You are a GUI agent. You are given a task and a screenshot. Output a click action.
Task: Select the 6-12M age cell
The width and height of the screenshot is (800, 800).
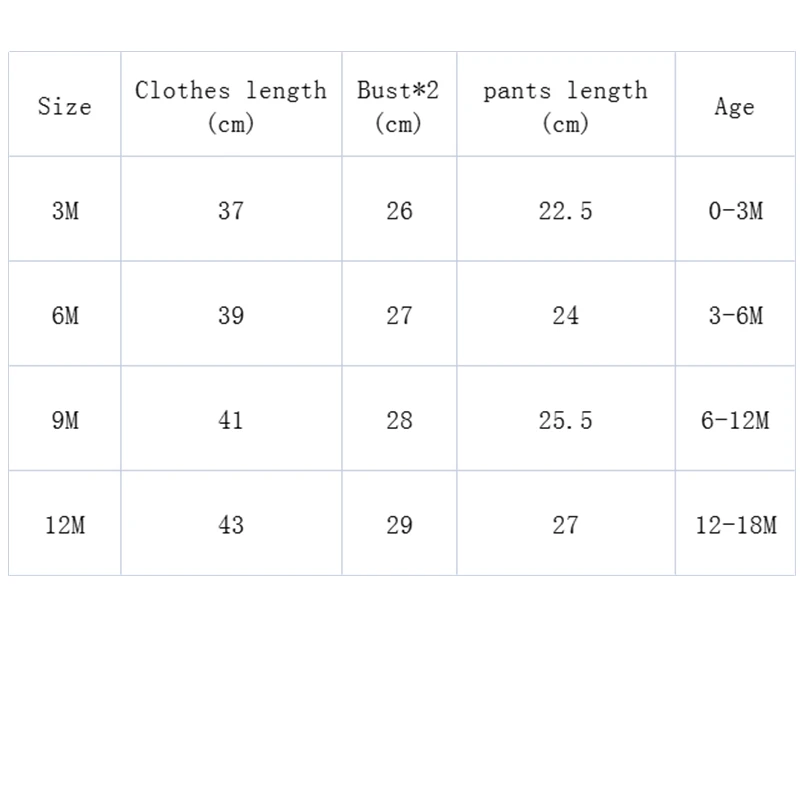[x=735, y=421]
